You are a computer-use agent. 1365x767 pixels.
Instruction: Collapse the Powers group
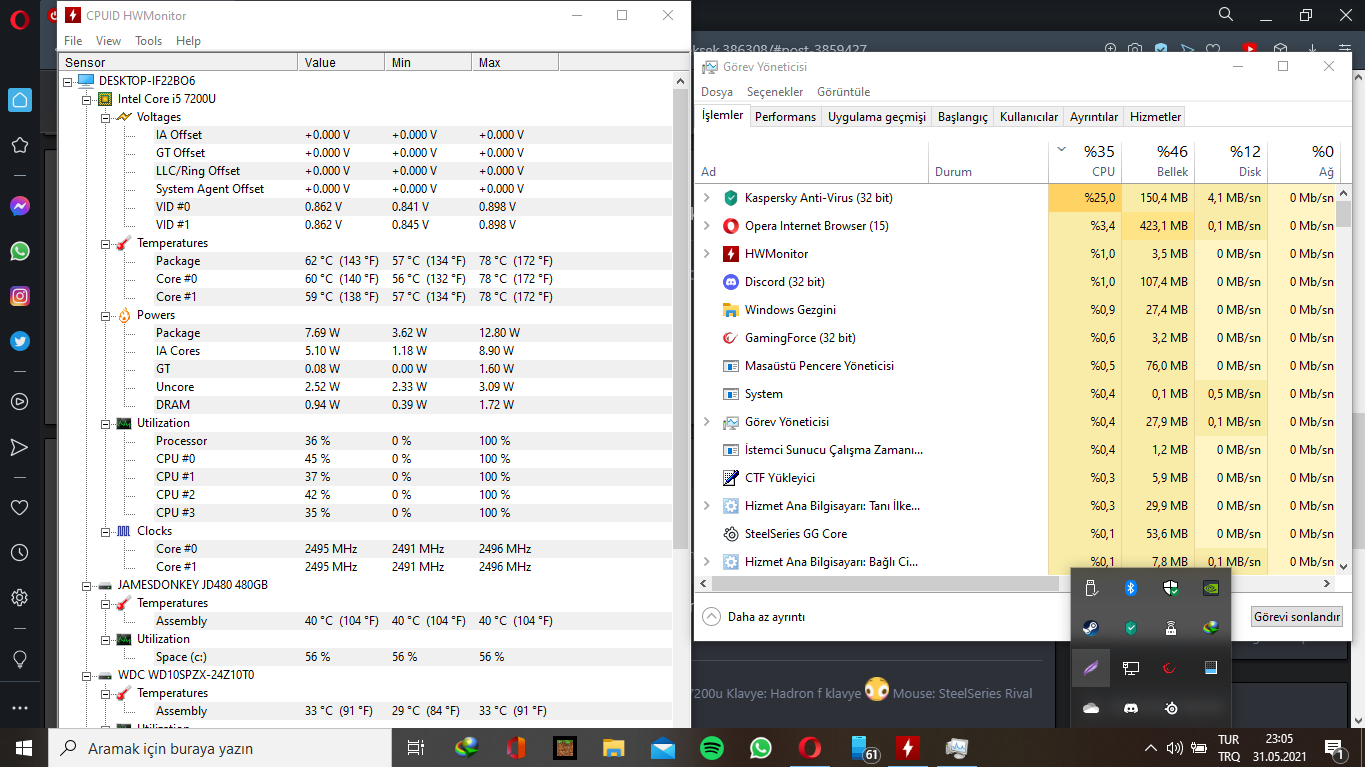click(x=106, y=315)
